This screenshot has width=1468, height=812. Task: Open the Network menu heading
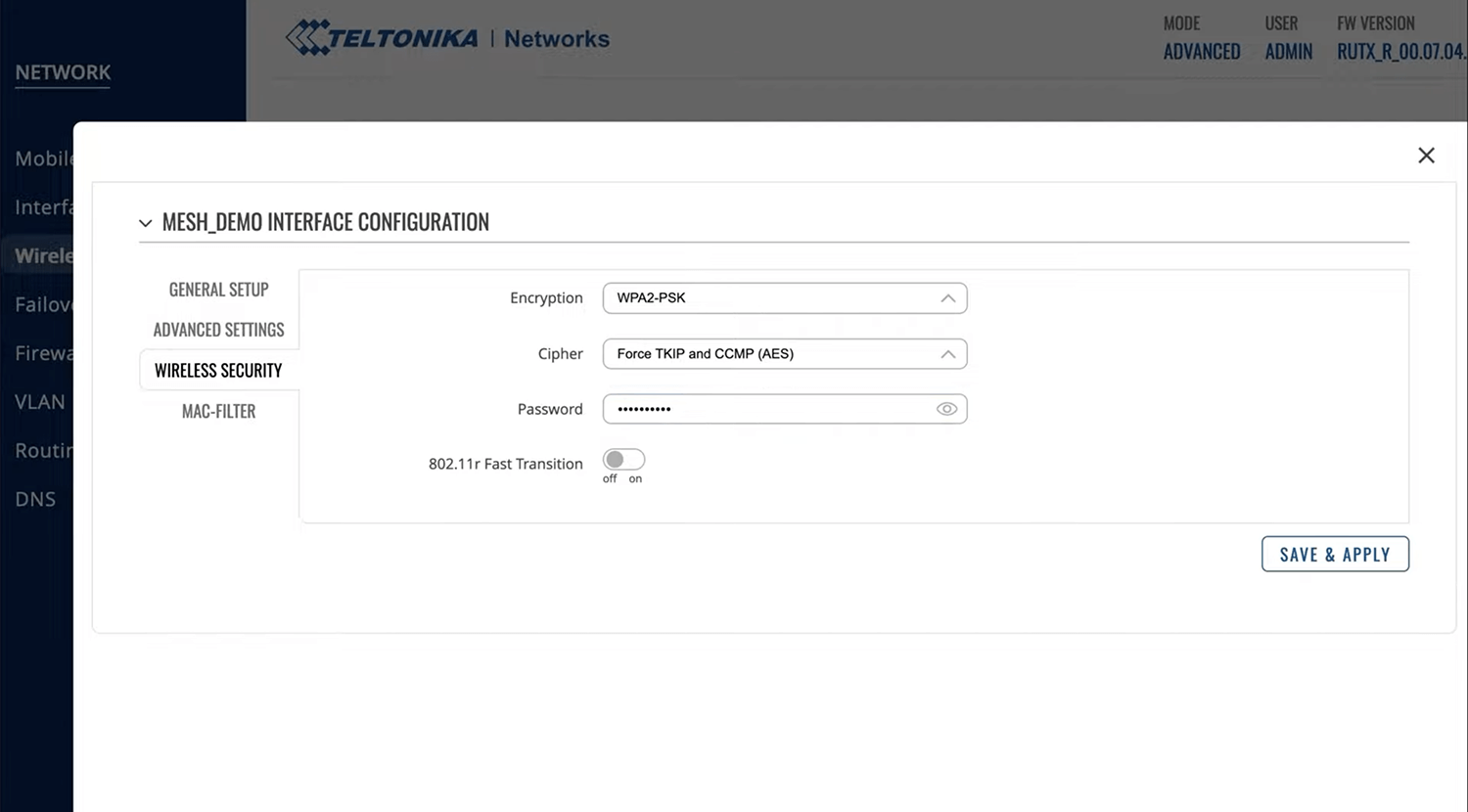tap(63, 72)
